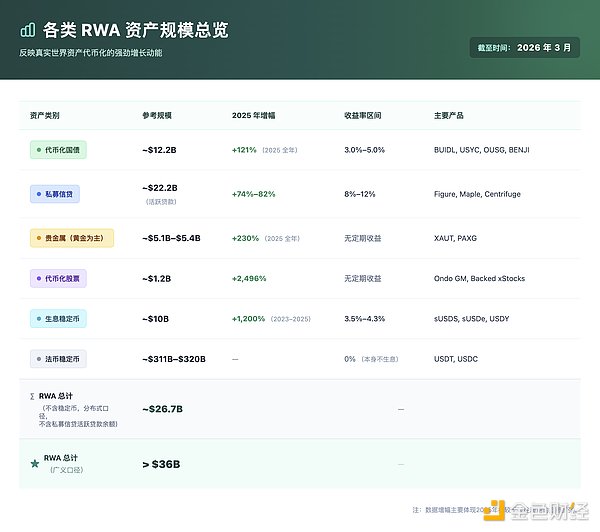The image size is (600, 532).
Task: Select the 生息稳定币 category tag
Action: (65, 318)
